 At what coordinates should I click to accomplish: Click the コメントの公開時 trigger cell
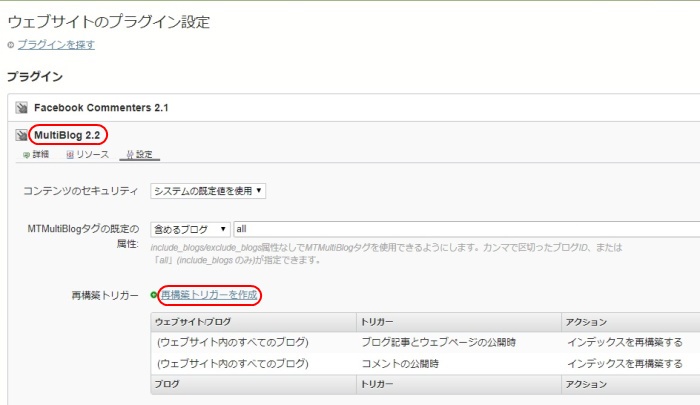400,363
